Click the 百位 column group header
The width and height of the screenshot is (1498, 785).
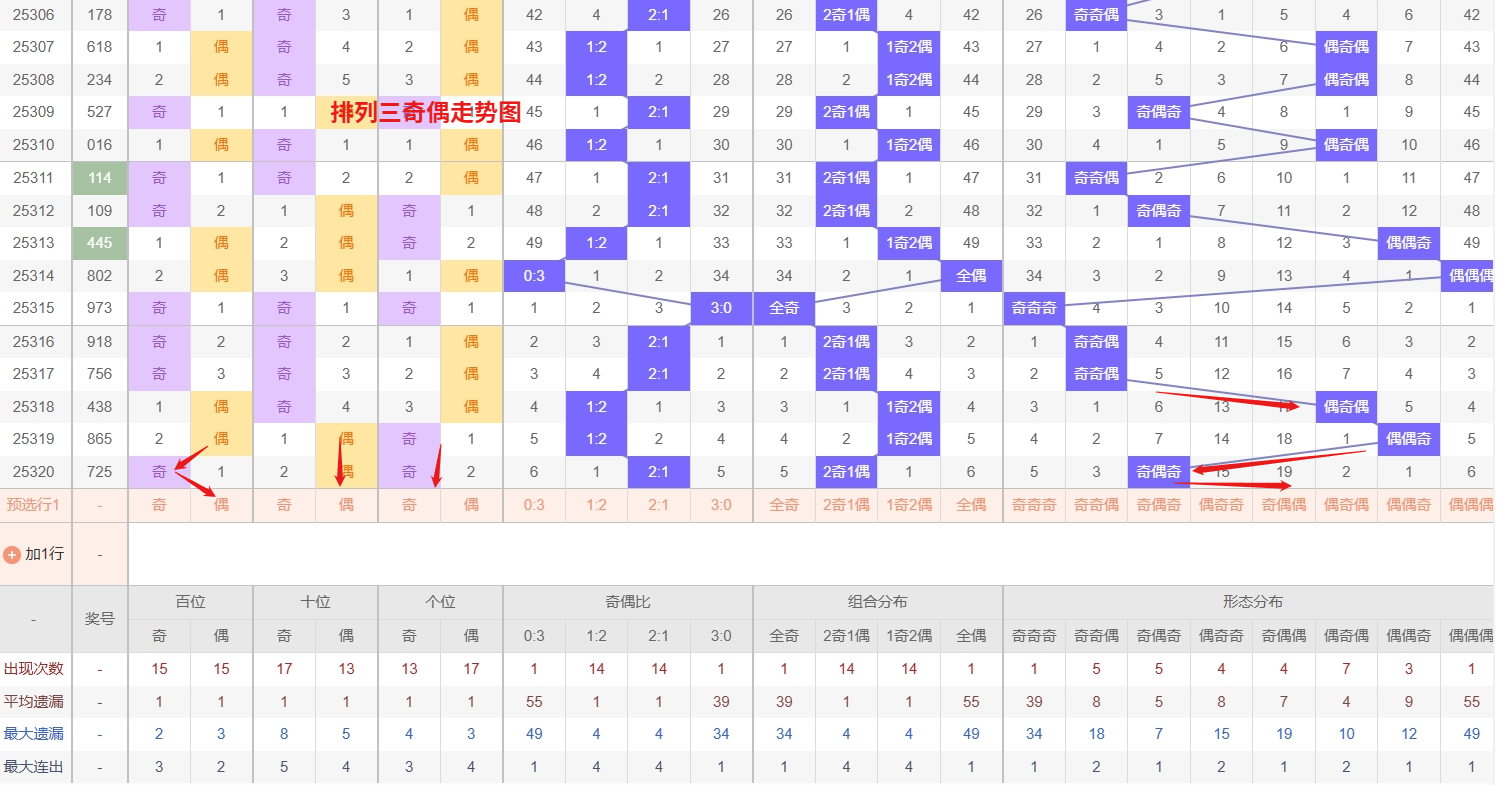click(x=190, y=602)
